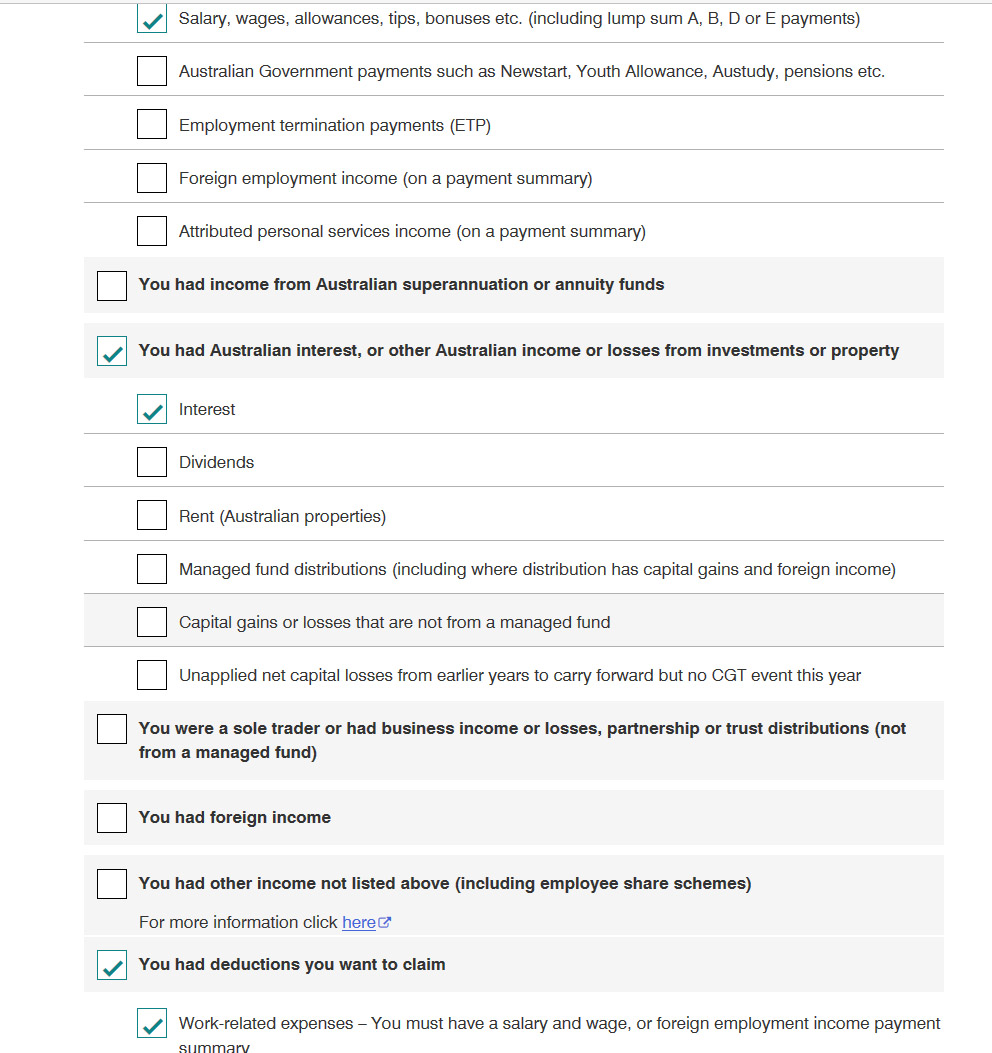Uncheck Australian interest or investment income

pos(112,351)
